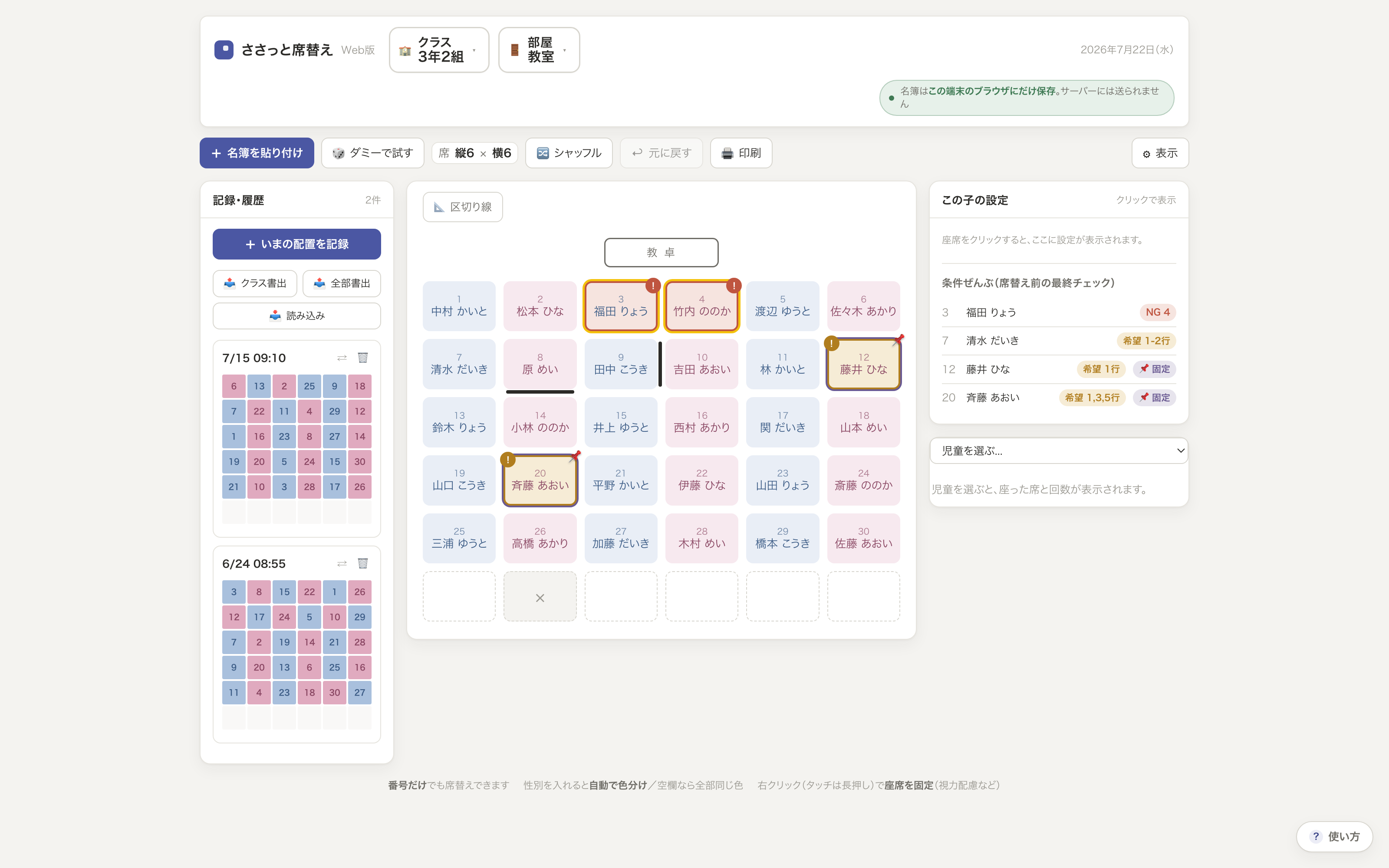This screenshot has width=1389, height=868.
Task: Open the 部屋 教室 selector
Action: click(x=539, y=50)
